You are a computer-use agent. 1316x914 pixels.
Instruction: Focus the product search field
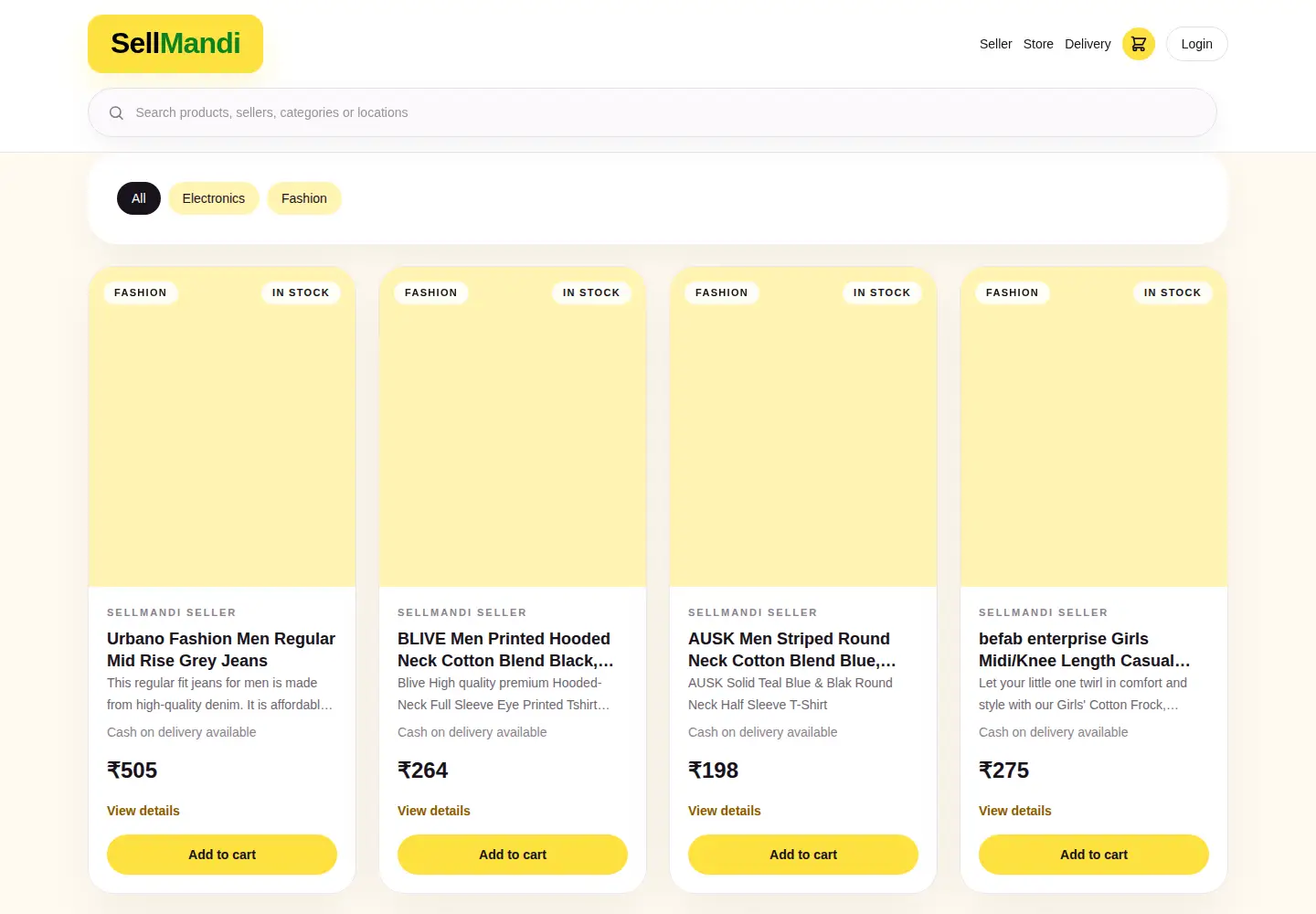coord(653,112)
